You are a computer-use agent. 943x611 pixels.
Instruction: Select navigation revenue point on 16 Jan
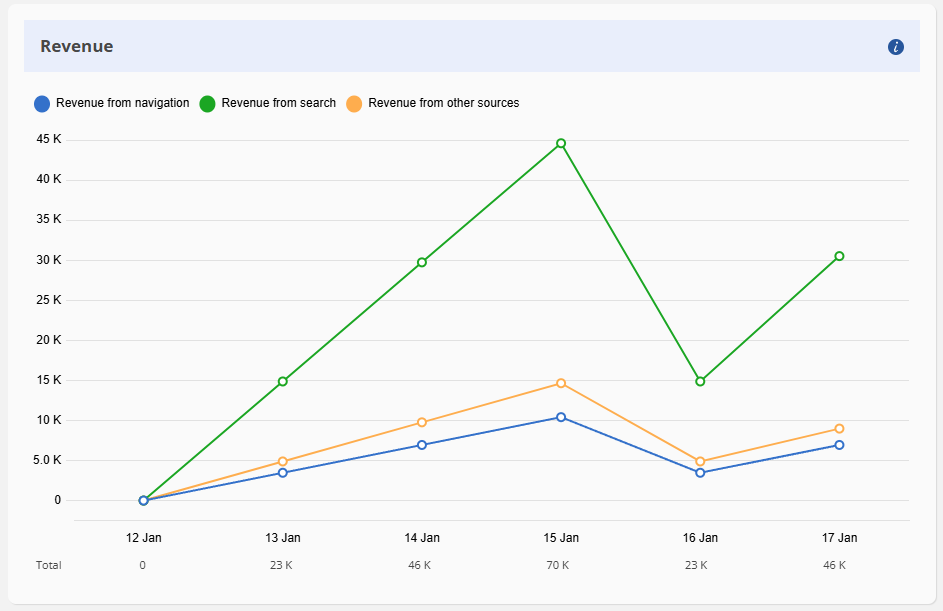tap(700, 473)
